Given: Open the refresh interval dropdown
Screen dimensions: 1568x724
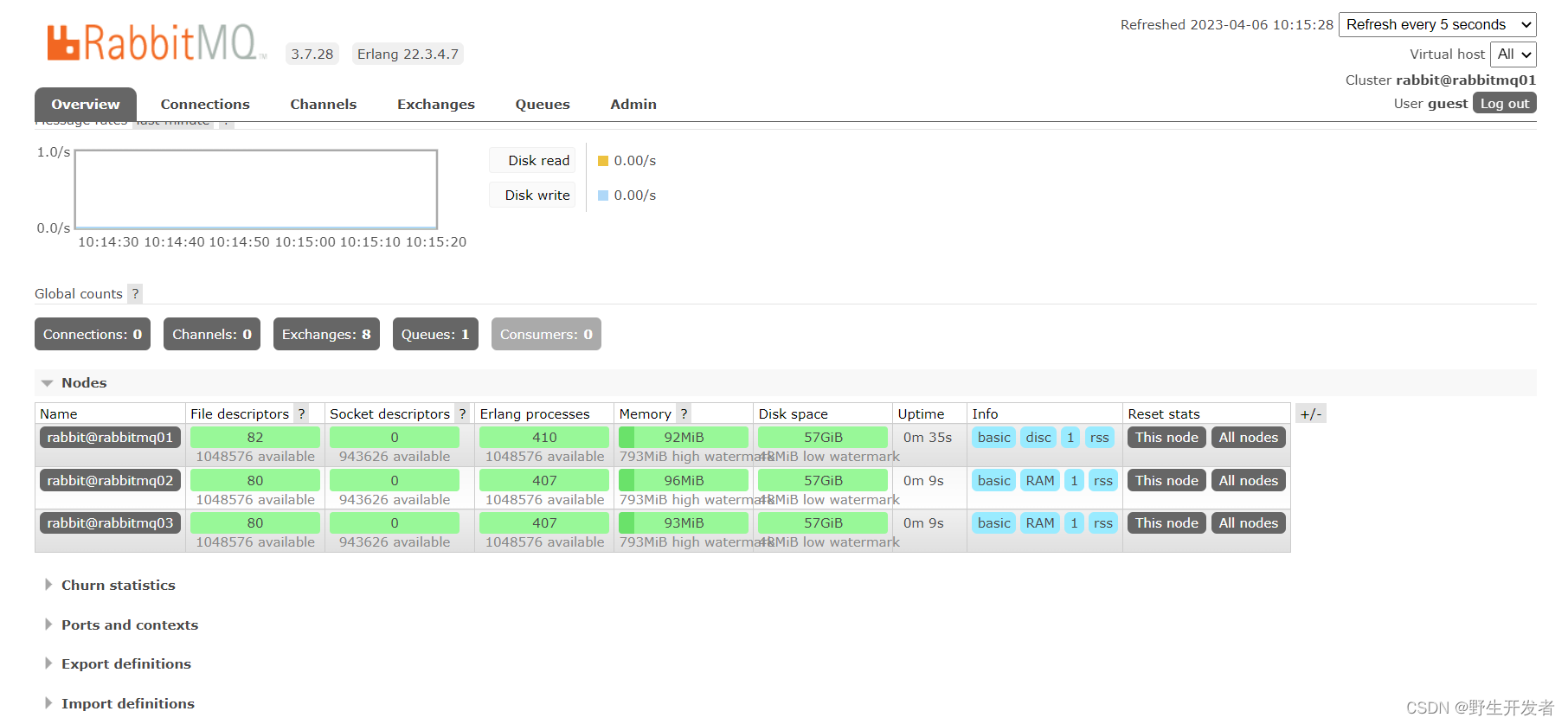Looking at the screenshot, I should click(x=1437, y=25).
